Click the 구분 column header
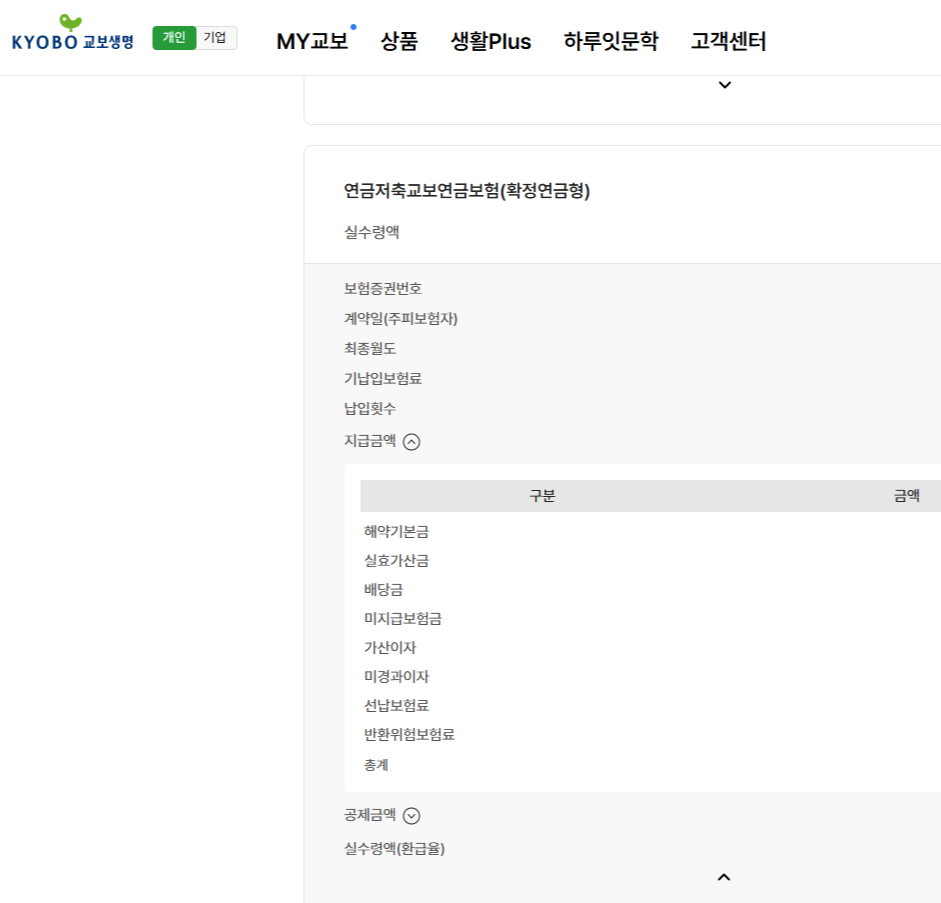 coord(543,496)
